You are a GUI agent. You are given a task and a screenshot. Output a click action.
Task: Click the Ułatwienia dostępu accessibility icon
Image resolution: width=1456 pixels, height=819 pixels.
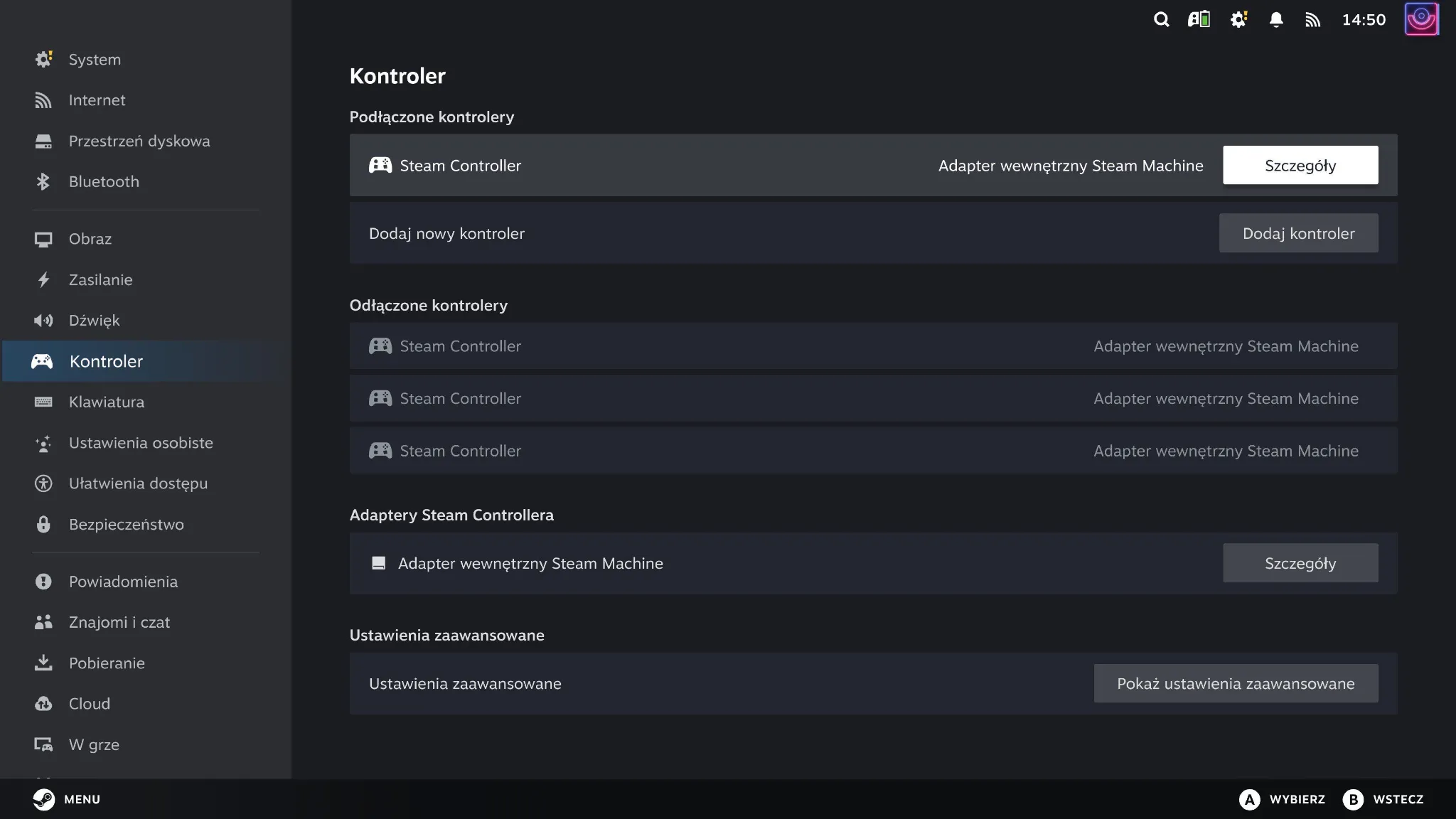click(x=43, y=483)
